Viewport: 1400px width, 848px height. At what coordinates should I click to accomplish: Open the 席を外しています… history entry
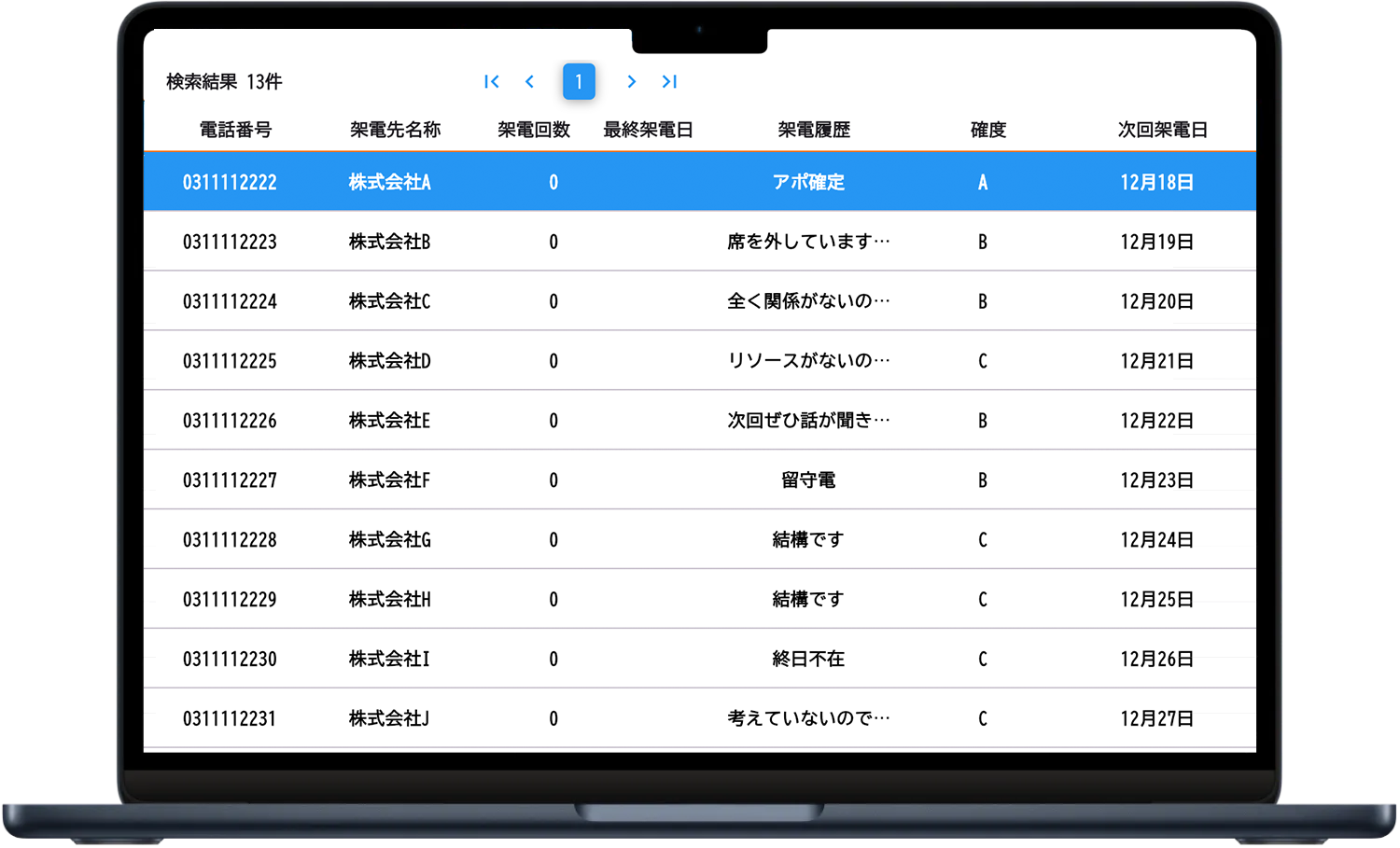[808, 243]
